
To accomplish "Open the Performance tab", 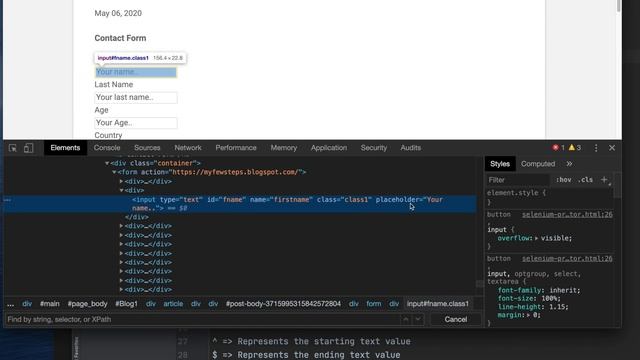I will click(x=236, y=148).
